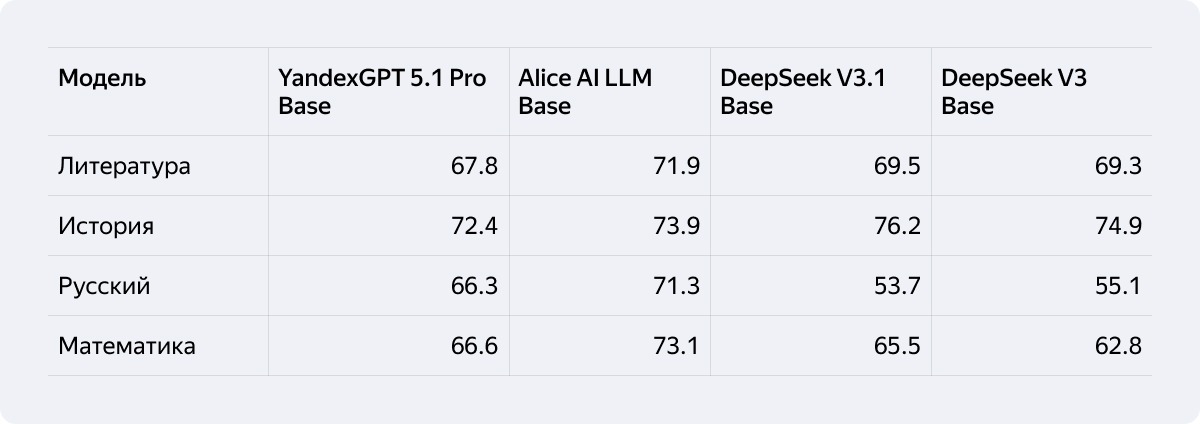1200x424 pixels.
Task: Select the 72.4 History score cell
Action: pos(474,226)
